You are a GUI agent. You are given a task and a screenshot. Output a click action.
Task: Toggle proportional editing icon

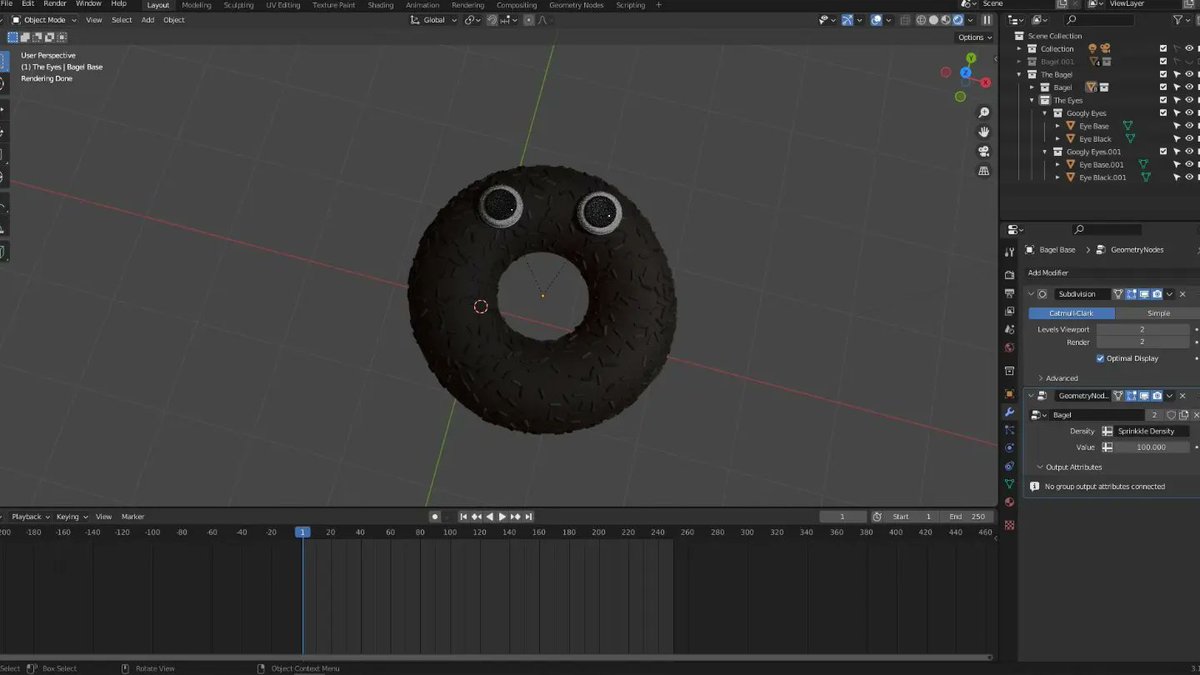tap(527, 20)
